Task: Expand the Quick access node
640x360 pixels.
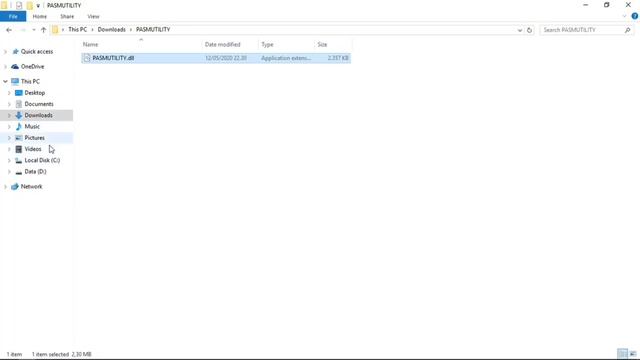Action: [5, 51]
